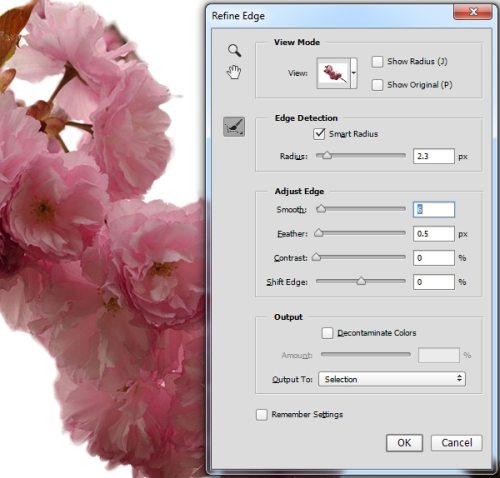Click the Shift Edge slider handle

point(361,281)
